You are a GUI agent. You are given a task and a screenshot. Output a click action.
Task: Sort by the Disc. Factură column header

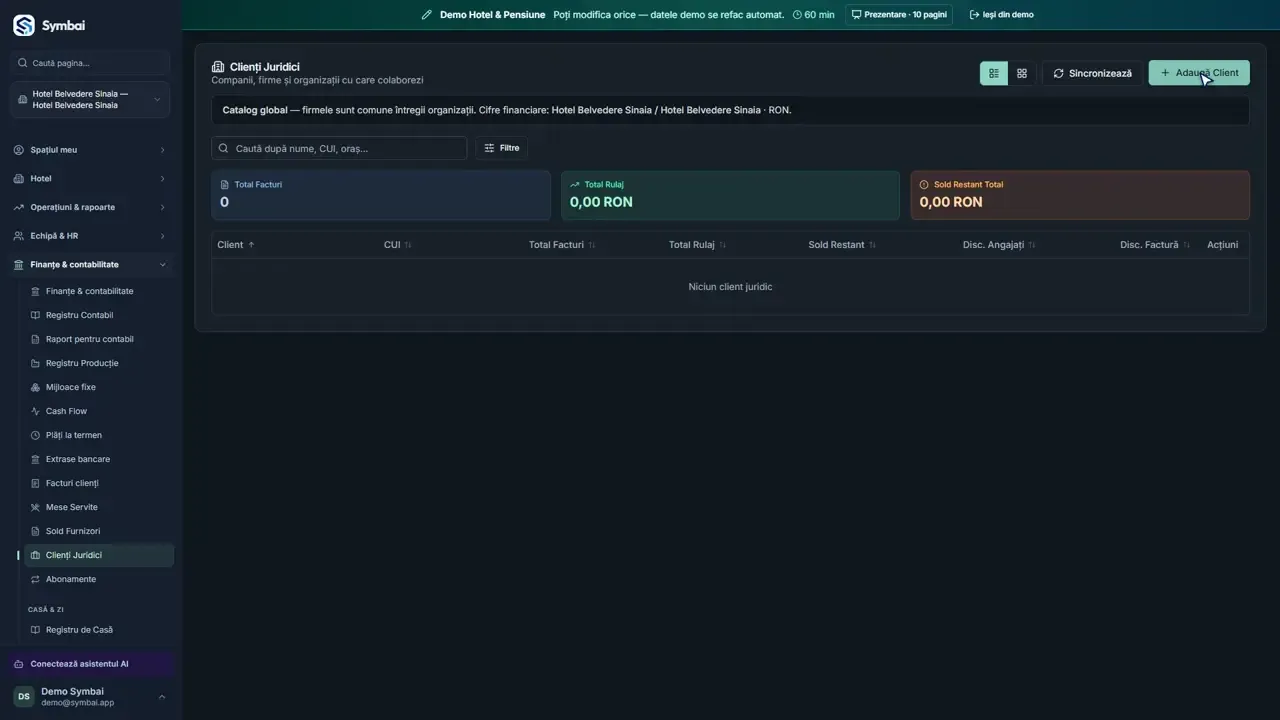pos(1155,245)
